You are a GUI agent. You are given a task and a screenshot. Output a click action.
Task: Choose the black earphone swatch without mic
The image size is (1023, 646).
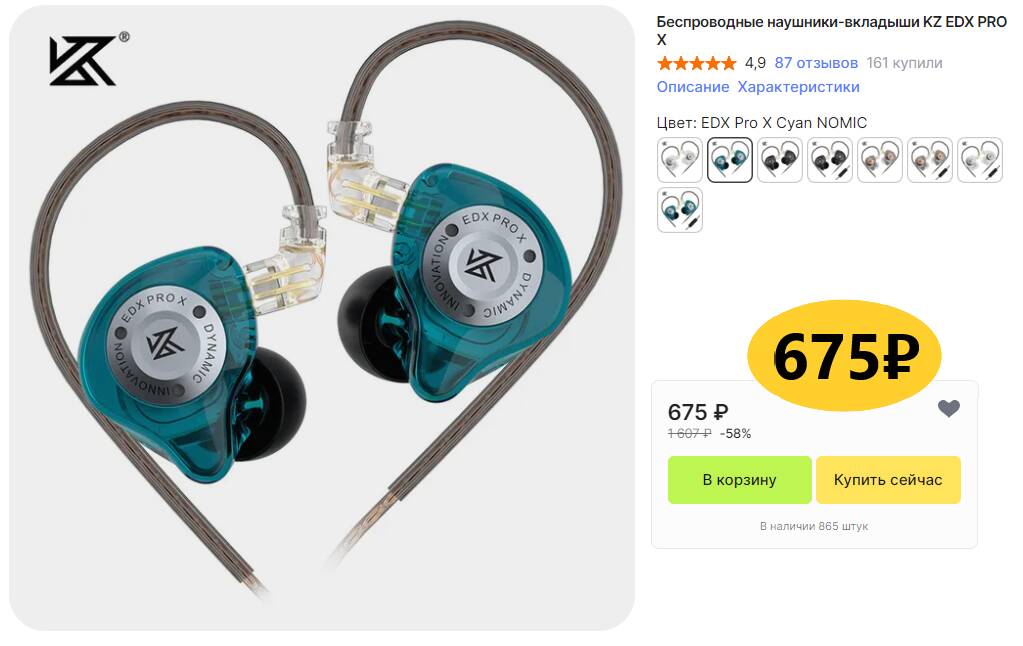click(x=780, y=160)
